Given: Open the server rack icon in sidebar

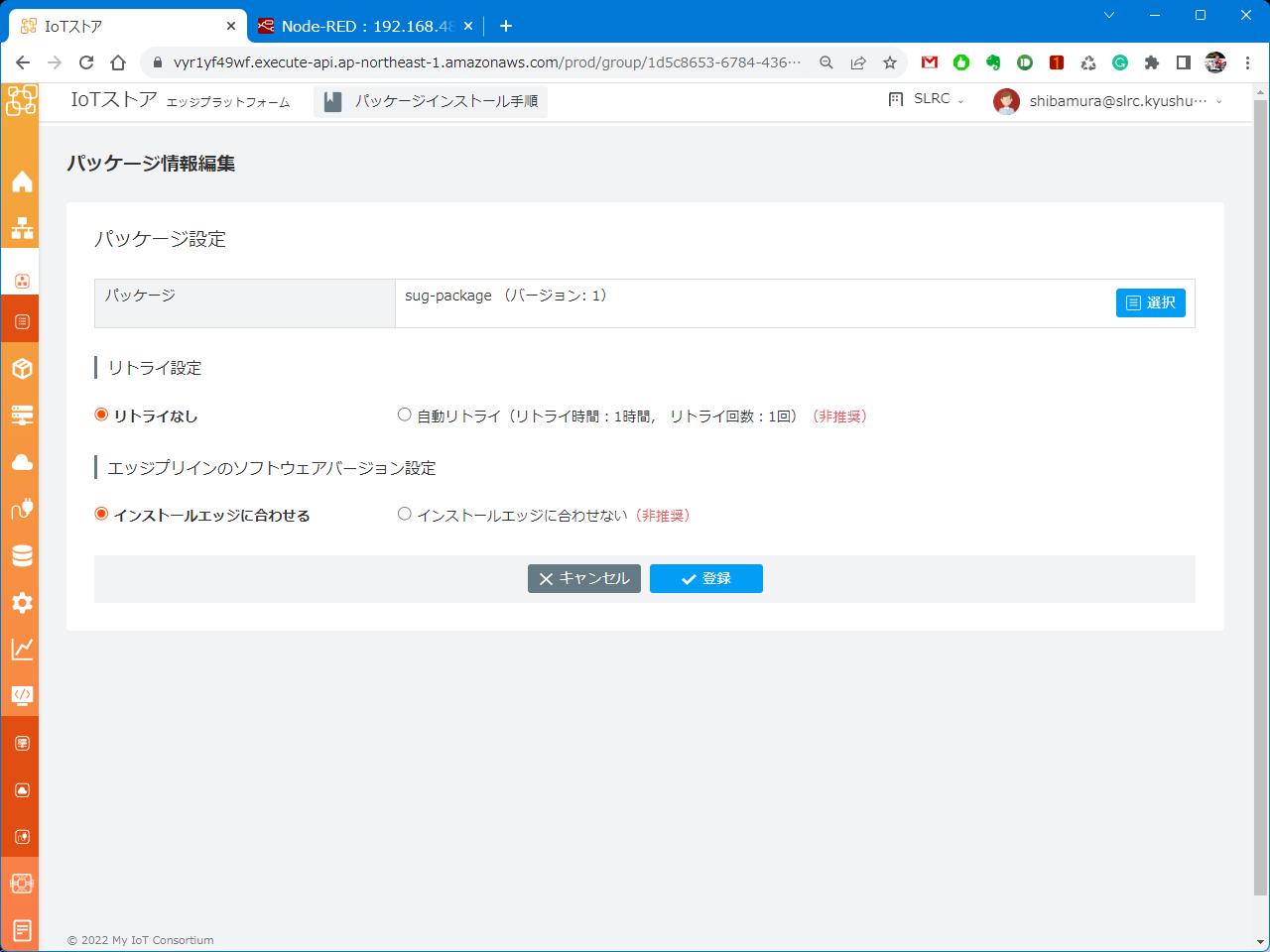Looking at the screenshot, I should coord(22,415).
